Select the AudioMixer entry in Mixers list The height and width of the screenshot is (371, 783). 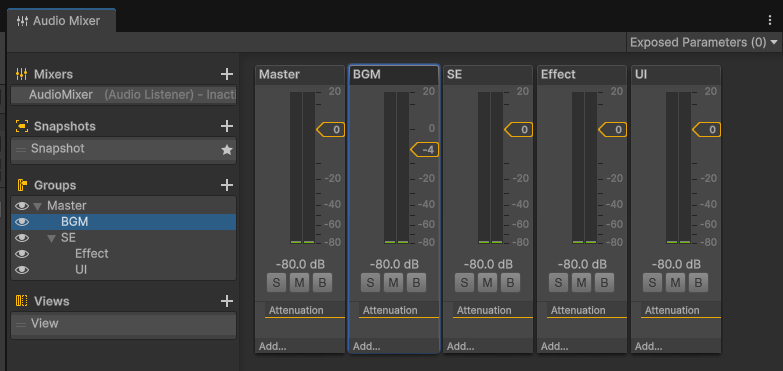[123, 95]
